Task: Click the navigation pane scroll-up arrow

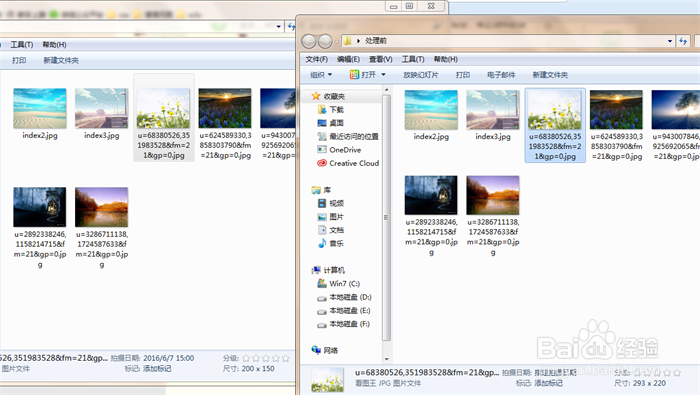Action: coord(387,90)
